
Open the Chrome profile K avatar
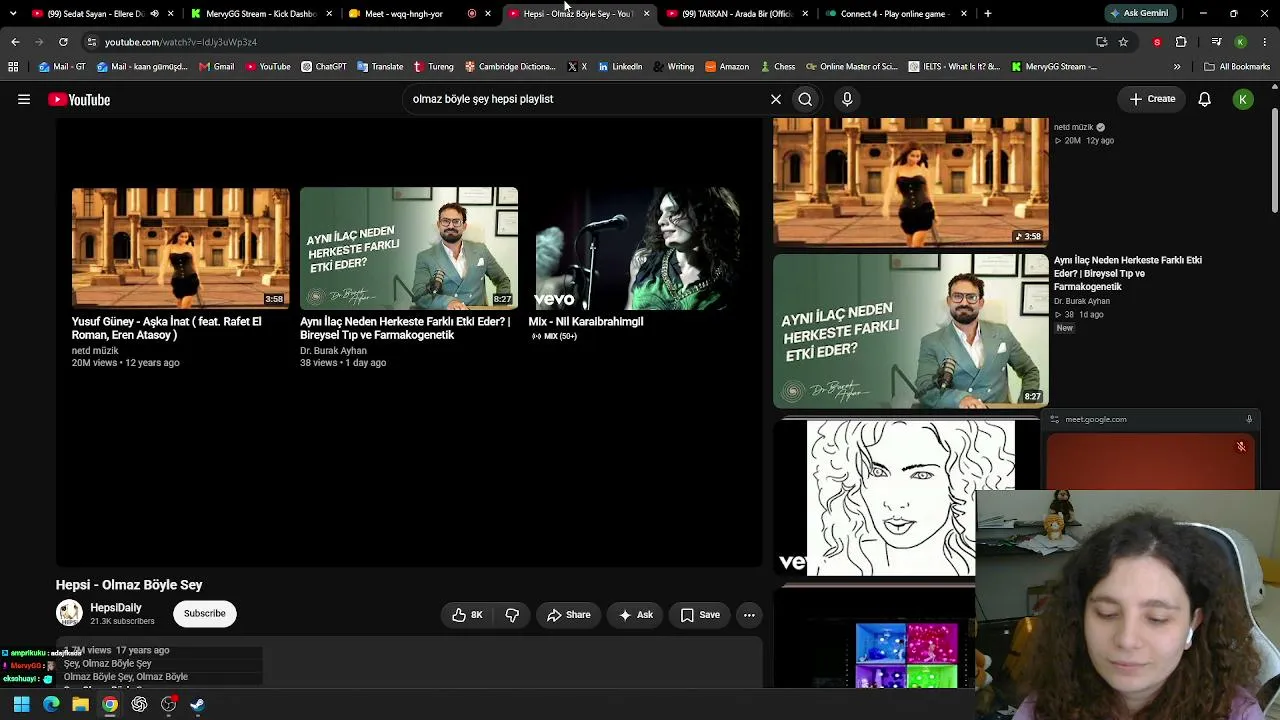[1240, 42]
